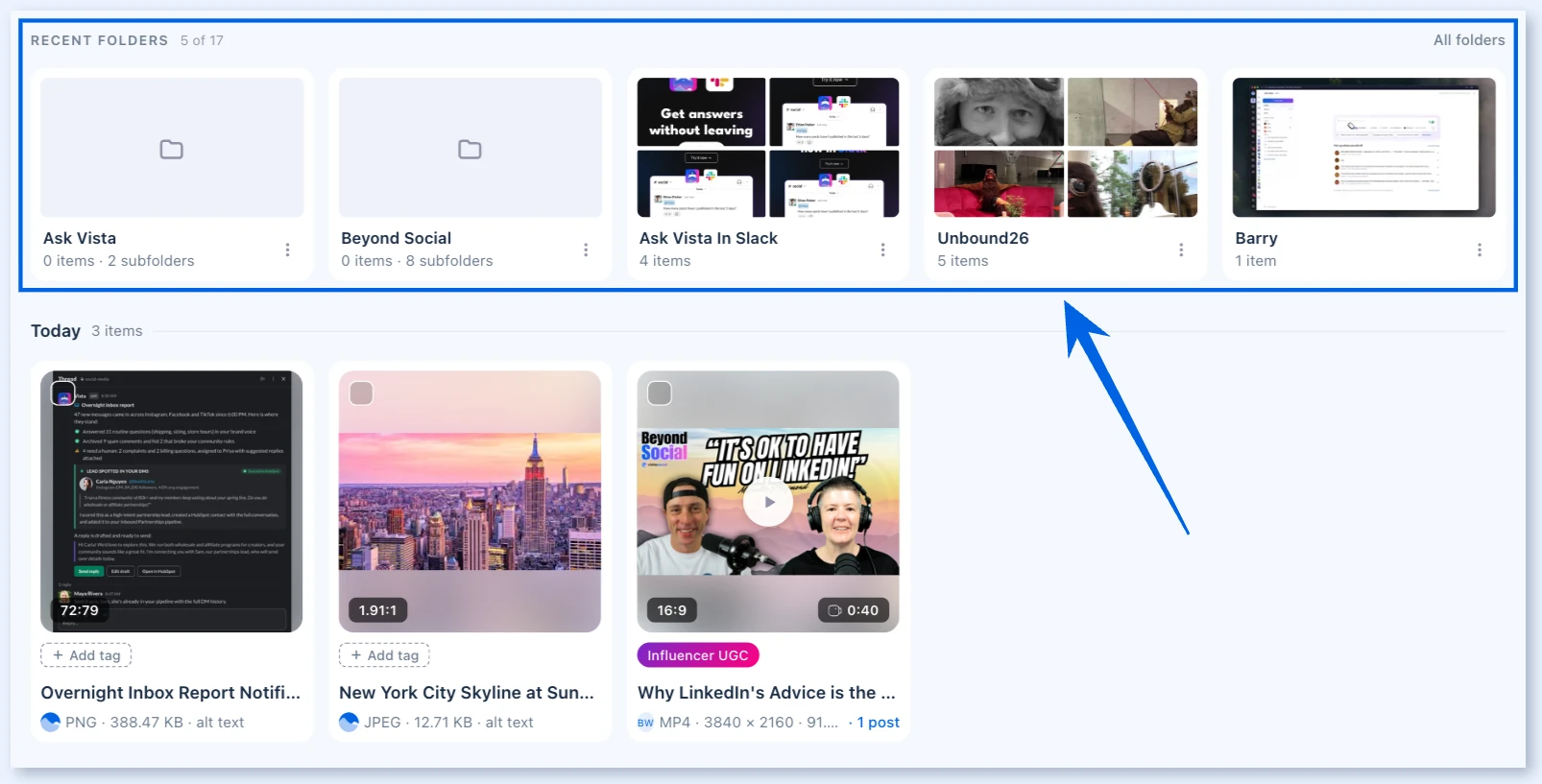Open the Unbound26 folder thumbnail collage

[x=1066, y=148]
